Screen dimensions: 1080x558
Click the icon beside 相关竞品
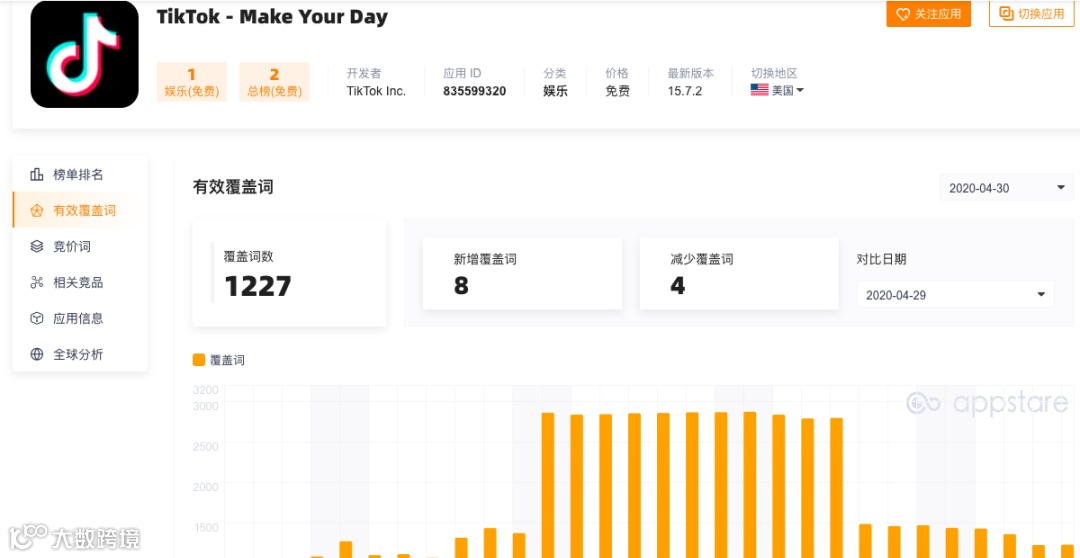[x=37, y=282]
